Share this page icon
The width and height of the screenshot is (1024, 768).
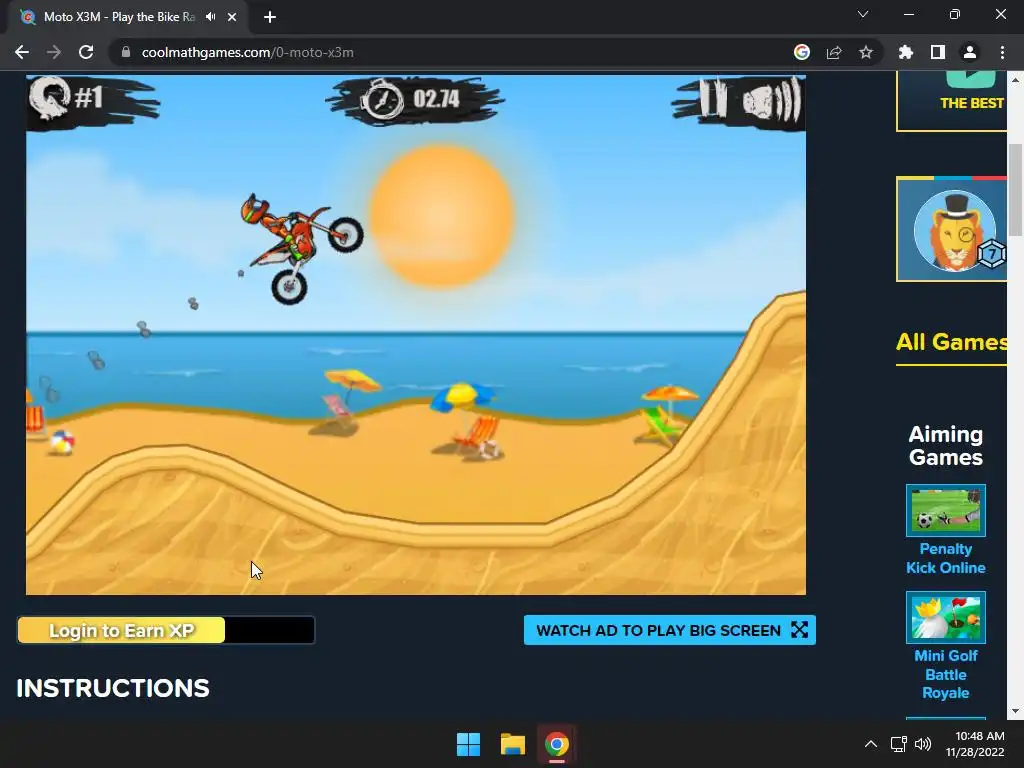834,52
